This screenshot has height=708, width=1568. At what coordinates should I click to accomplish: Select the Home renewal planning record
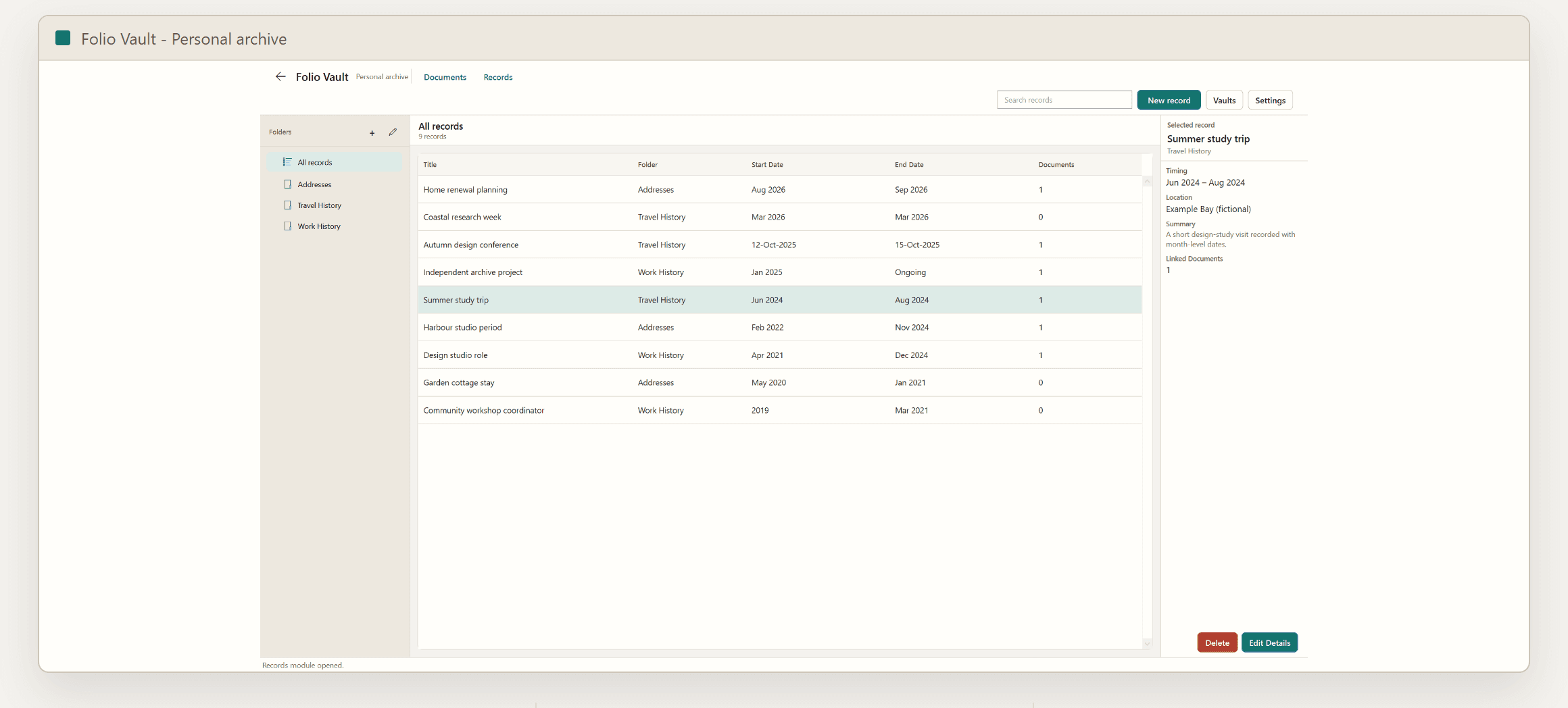(780, 190)
